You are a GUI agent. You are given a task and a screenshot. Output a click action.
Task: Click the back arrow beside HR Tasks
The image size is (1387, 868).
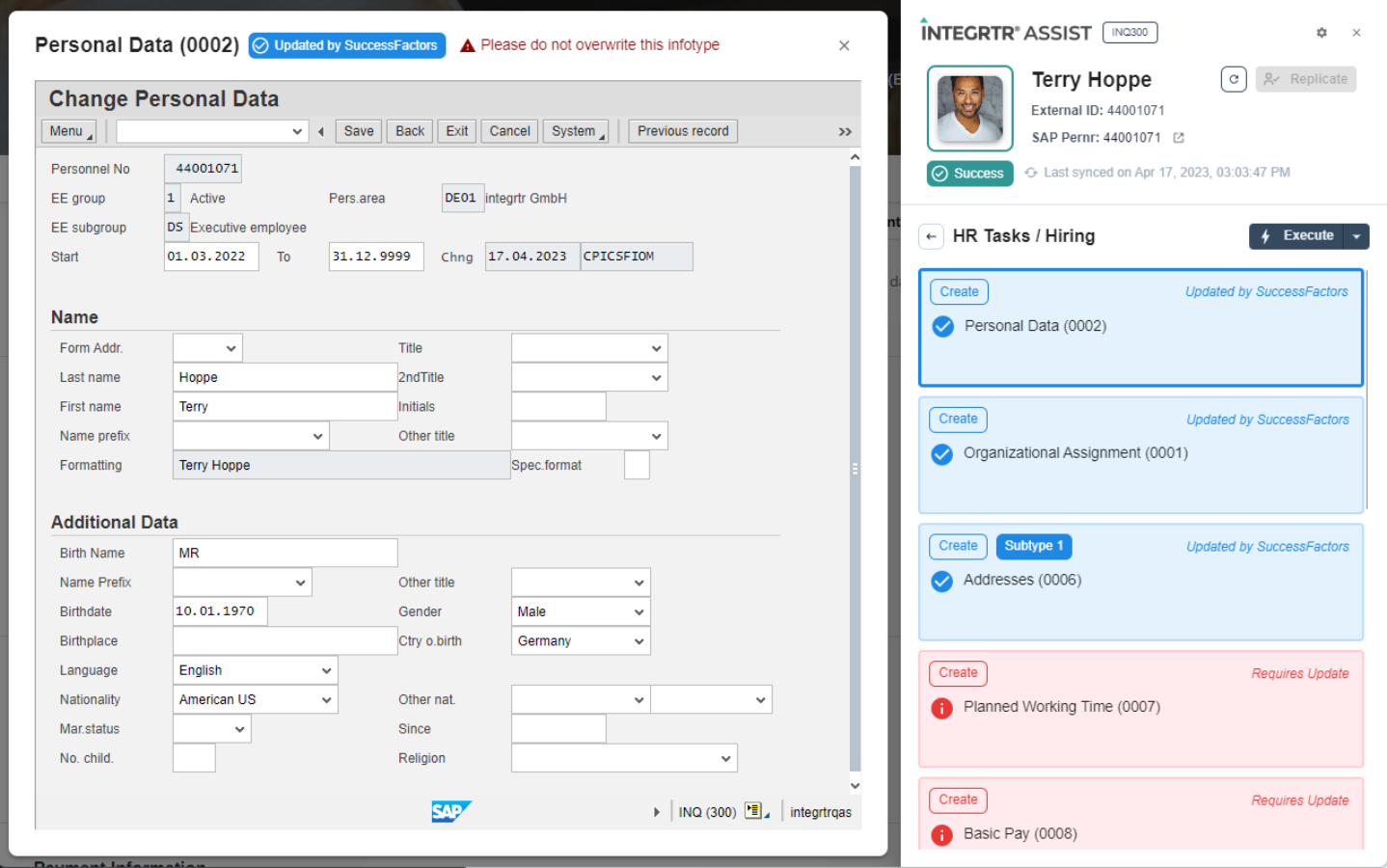[931, 236]
